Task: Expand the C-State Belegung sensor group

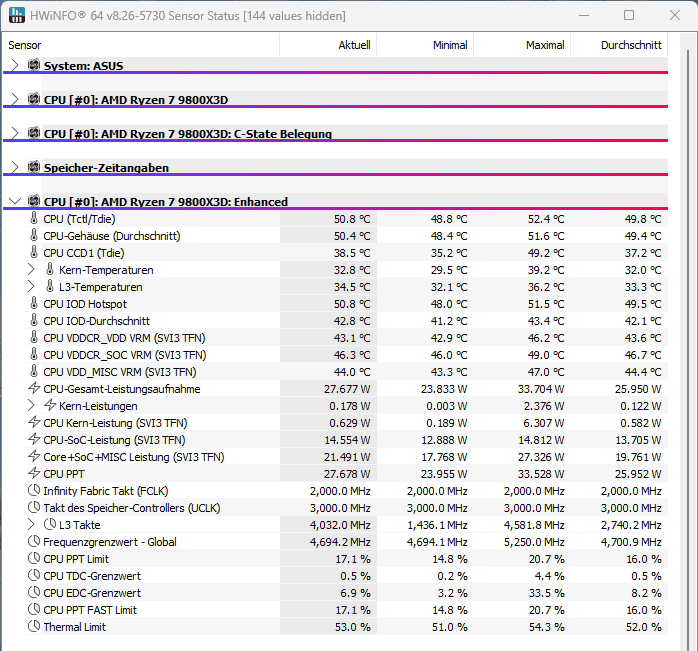Action: coord(14,133)
